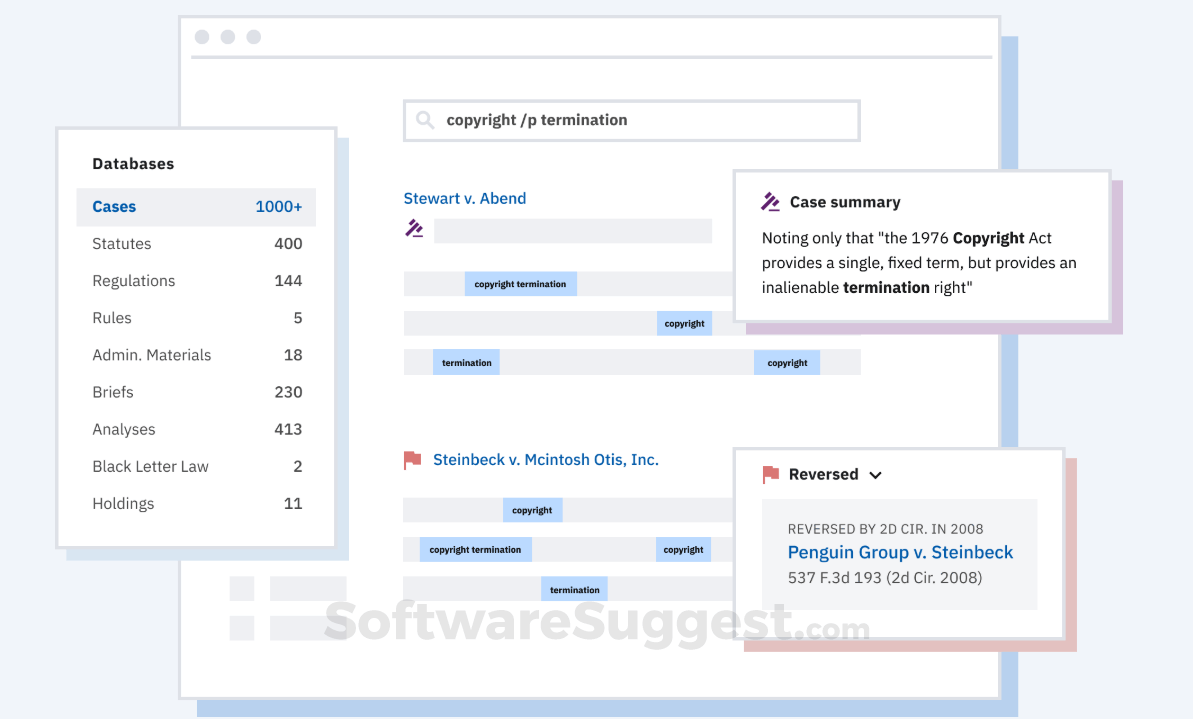Click the leftmost window control dot
The height and width of the screenshot is (719, 1193).
coord(202,36)
